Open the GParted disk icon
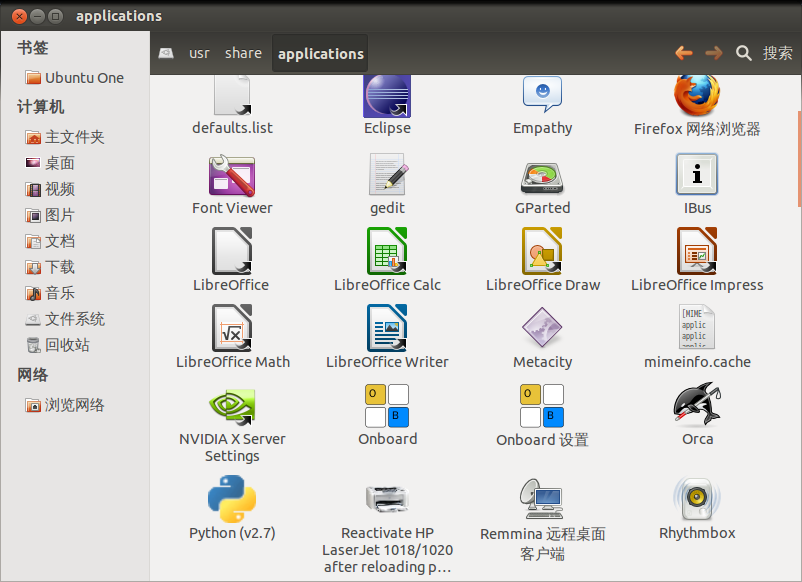Image resolution: width=802 pixels, height=582 pixels. tap(542, 178)
